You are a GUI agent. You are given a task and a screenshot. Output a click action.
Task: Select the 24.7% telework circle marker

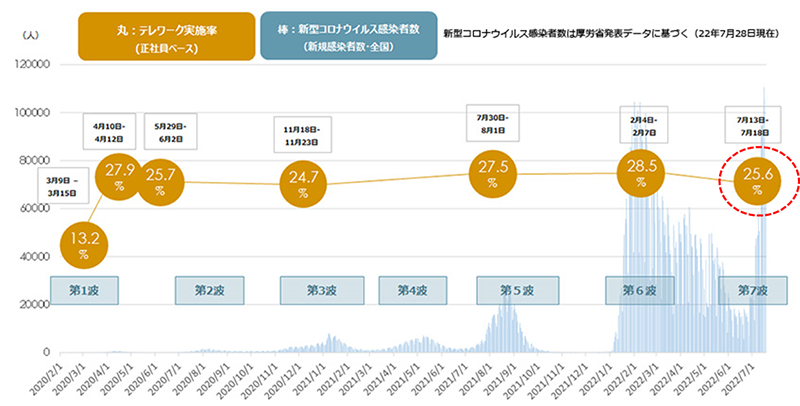(299, 184)
